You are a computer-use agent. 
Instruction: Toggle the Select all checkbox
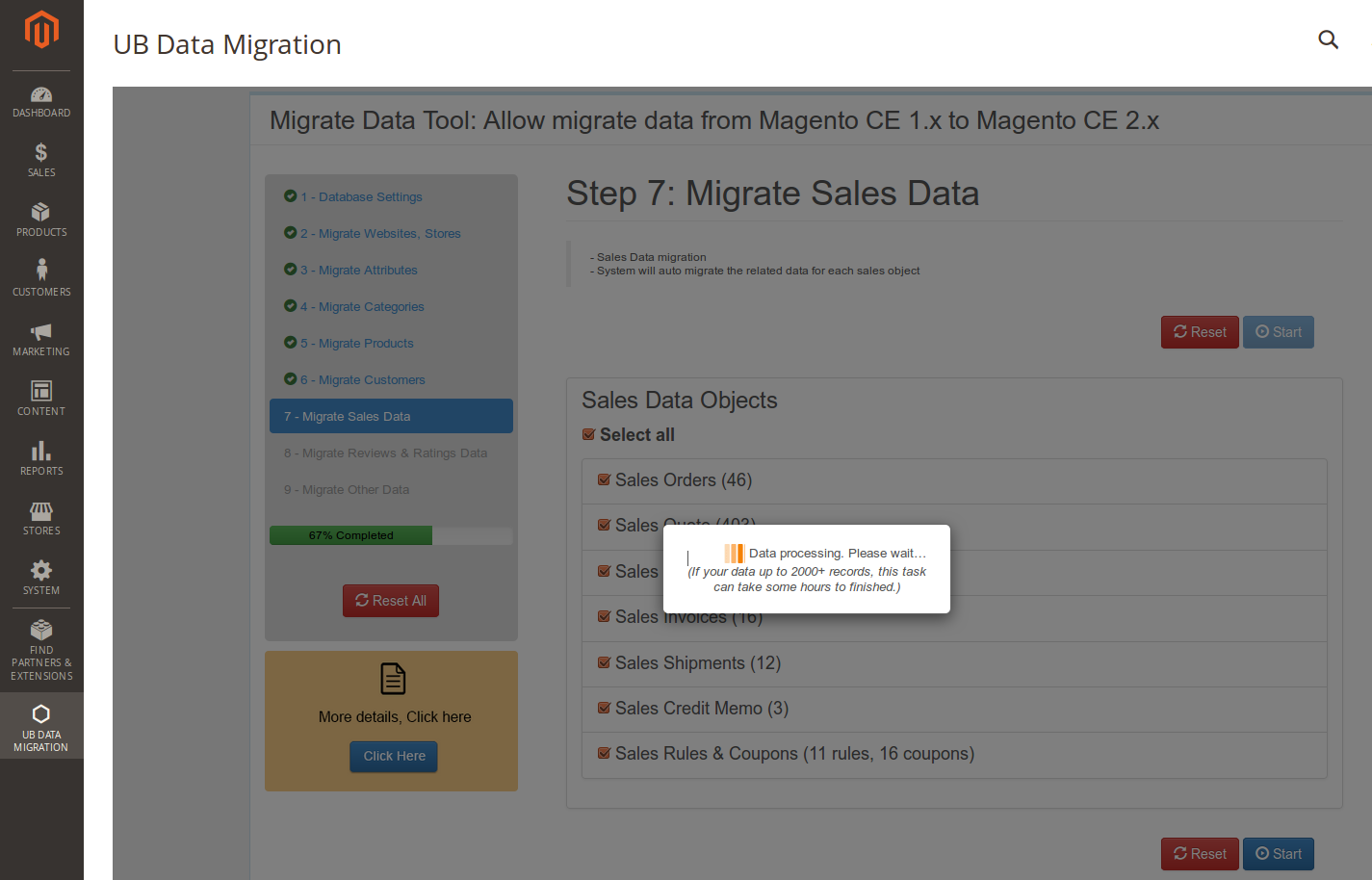[588, 435]
